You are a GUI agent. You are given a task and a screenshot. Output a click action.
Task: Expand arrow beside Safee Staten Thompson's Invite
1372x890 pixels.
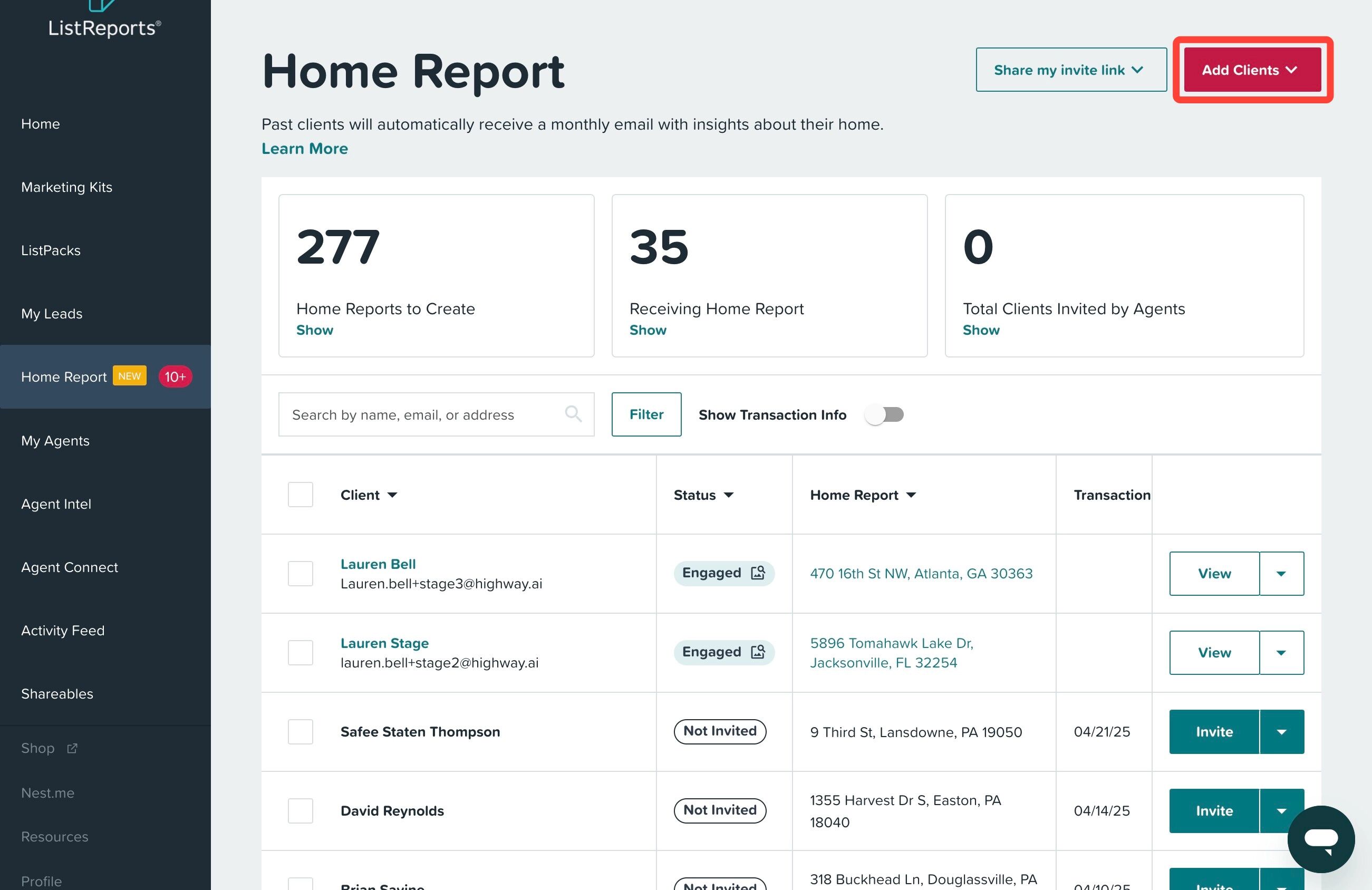pos(1281,731)
